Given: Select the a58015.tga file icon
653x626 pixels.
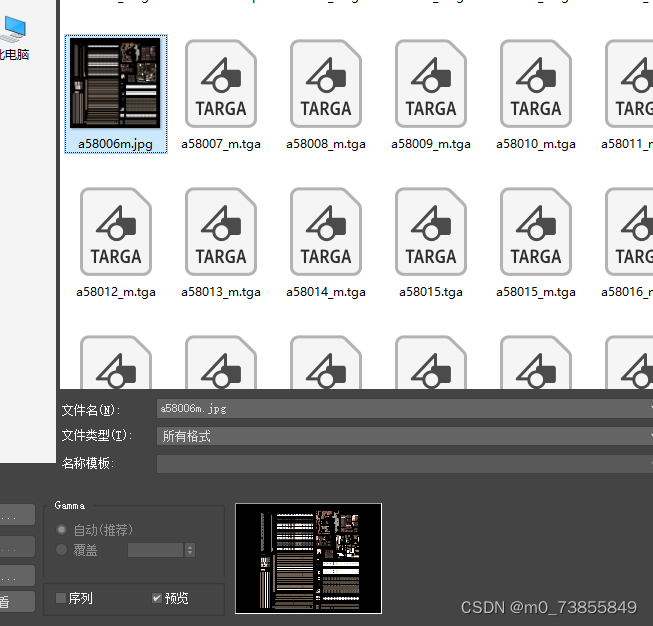Looking at the screenshot, I should point(431,232).
